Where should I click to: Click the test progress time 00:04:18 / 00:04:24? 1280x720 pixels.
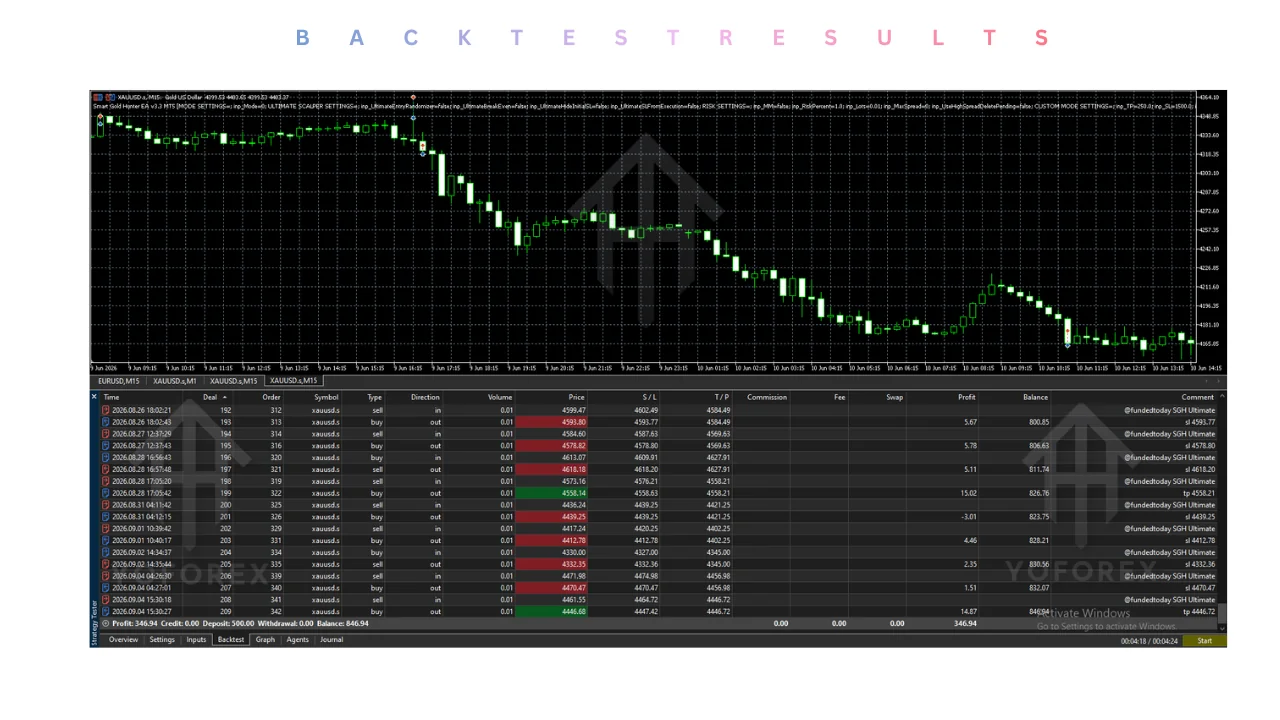click(x=1148, y=641)
